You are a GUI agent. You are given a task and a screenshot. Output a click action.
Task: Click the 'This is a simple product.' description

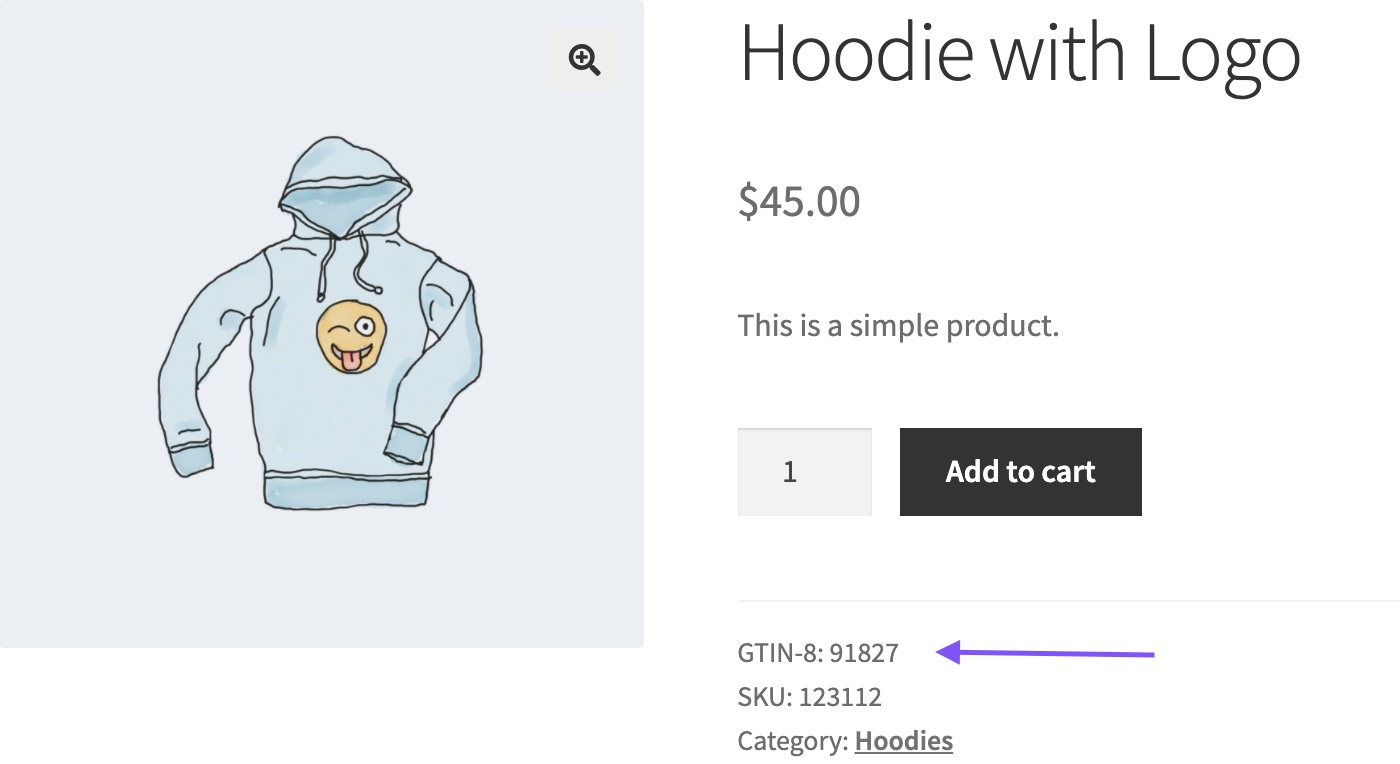tap(898, 326)
